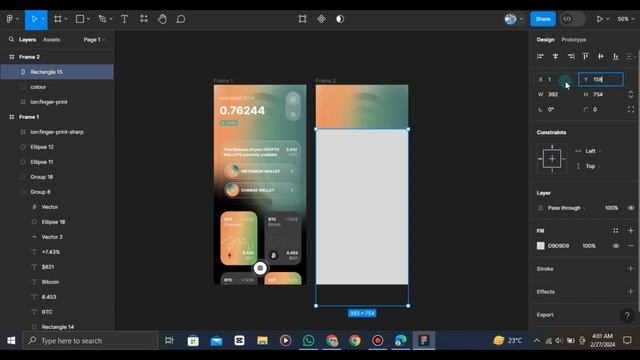
Task: Select the Text tool
Action: tap(124, 19)
